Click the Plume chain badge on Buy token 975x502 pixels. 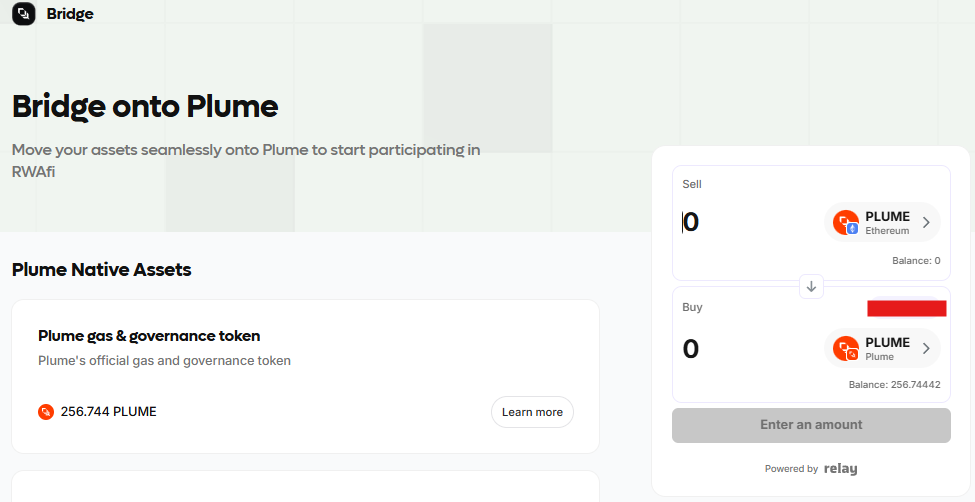tap(853, 355)
